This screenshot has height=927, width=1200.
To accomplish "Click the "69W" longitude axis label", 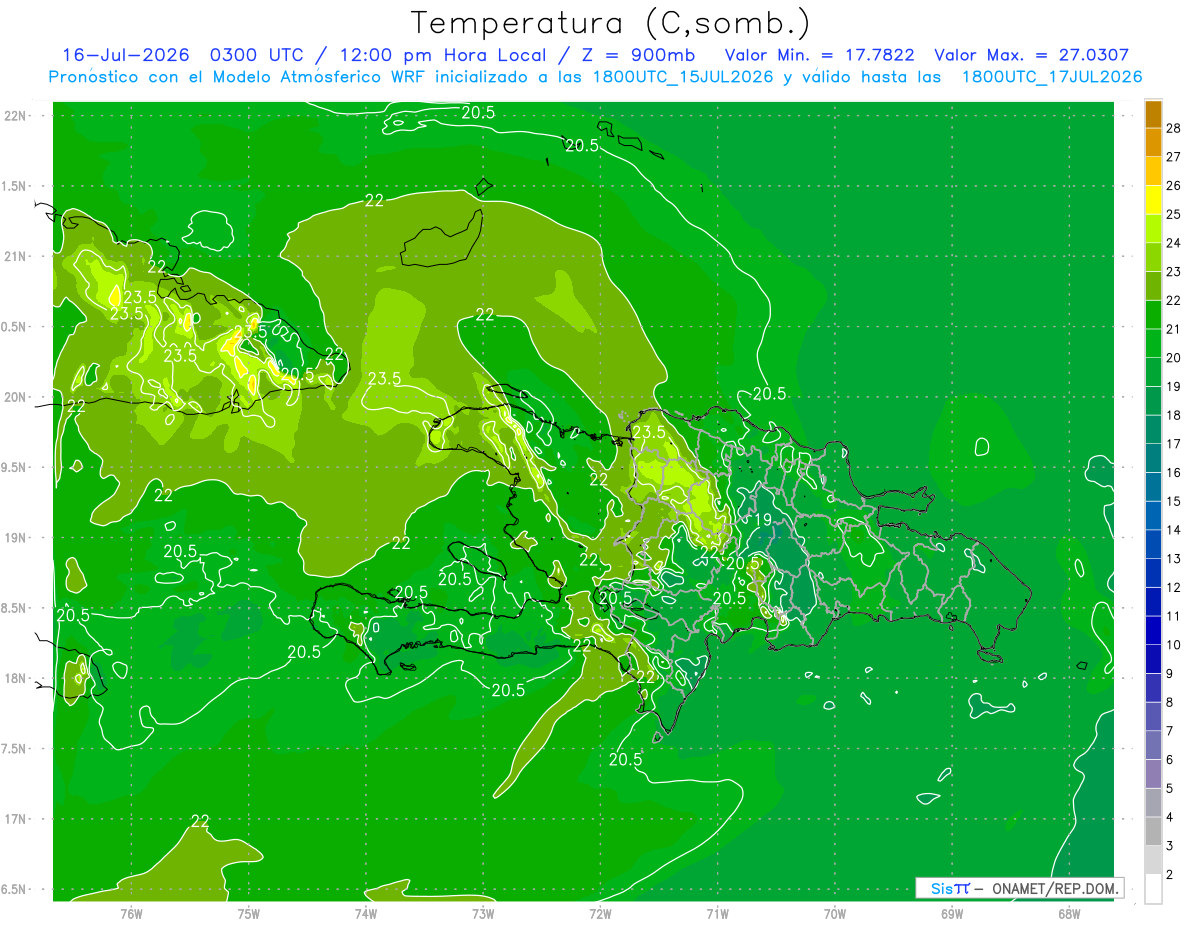I will 952,913.
